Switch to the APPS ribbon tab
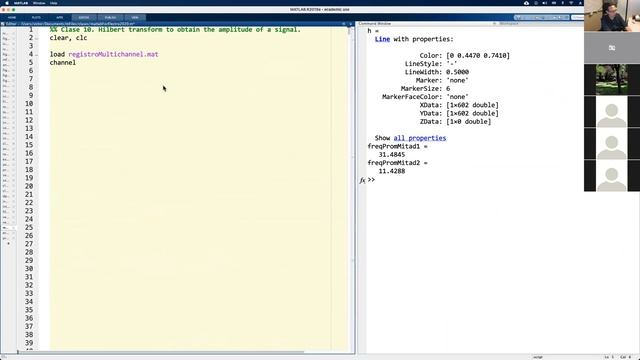This screenshot has height=360, width=640. pos(60,18)
